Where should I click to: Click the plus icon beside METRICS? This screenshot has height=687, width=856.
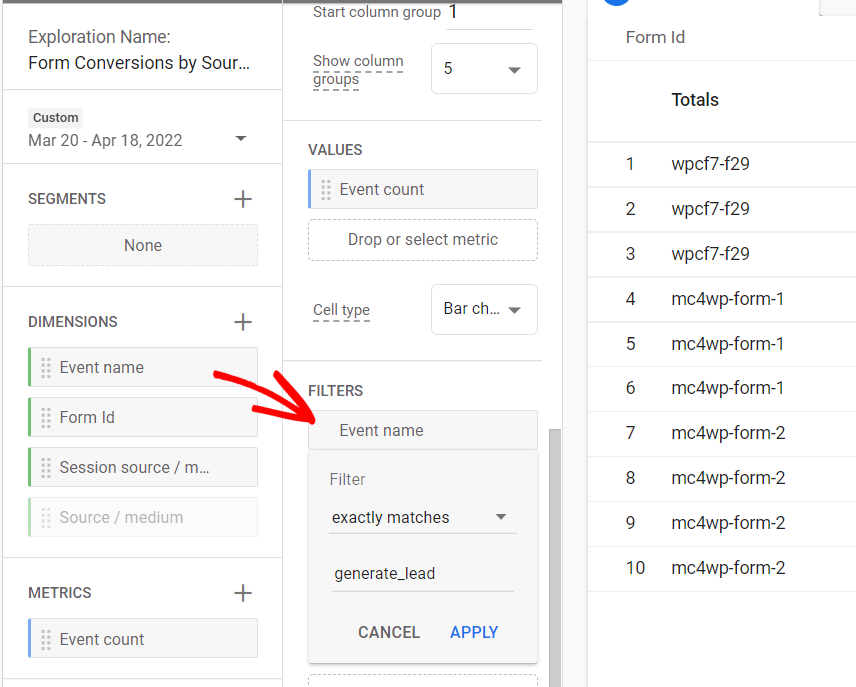point(242,592)
